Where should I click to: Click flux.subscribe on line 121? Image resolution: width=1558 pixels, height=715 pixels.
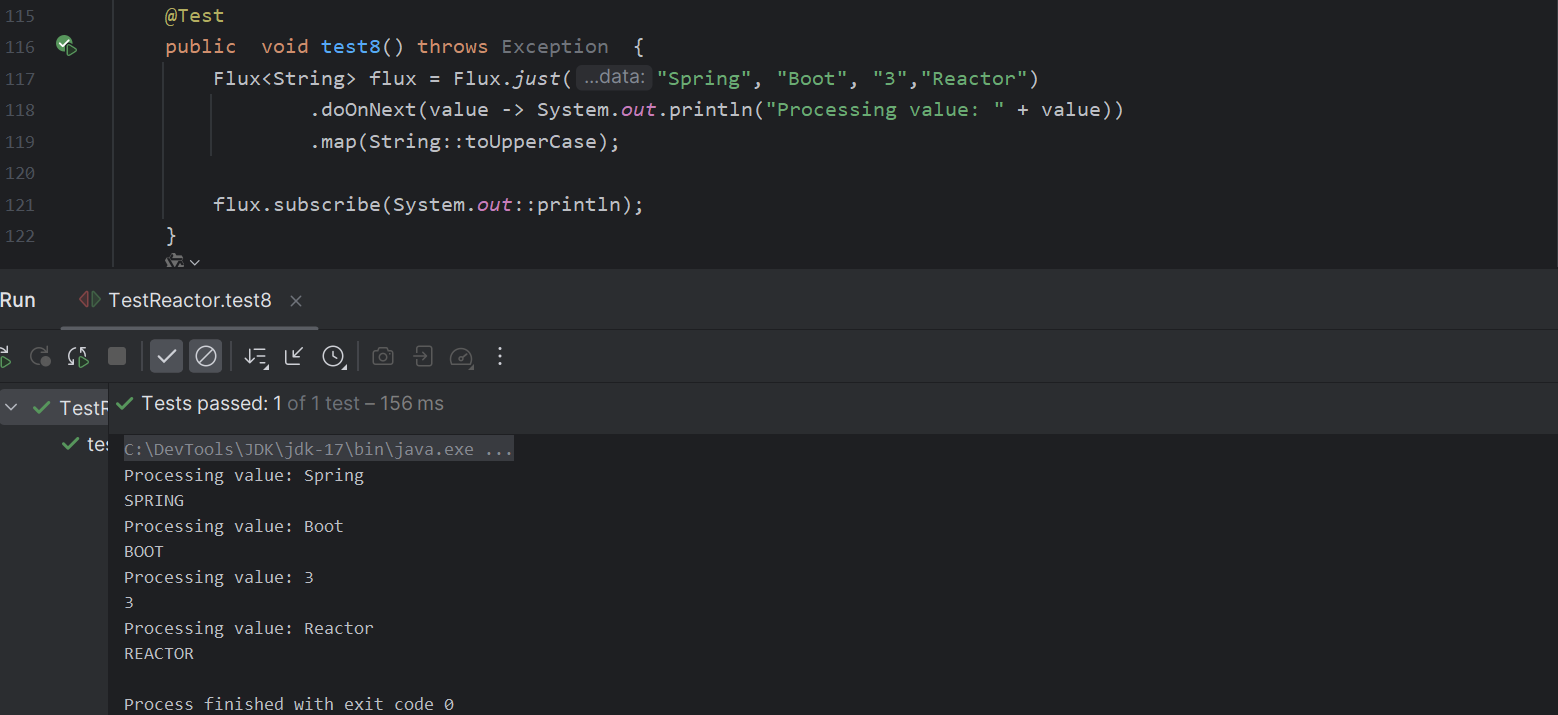point(298,204)
